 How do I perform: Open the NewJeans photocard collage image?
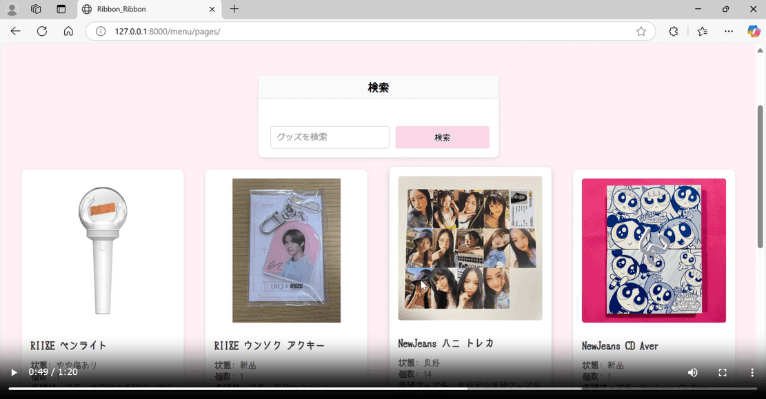point(470,248)
